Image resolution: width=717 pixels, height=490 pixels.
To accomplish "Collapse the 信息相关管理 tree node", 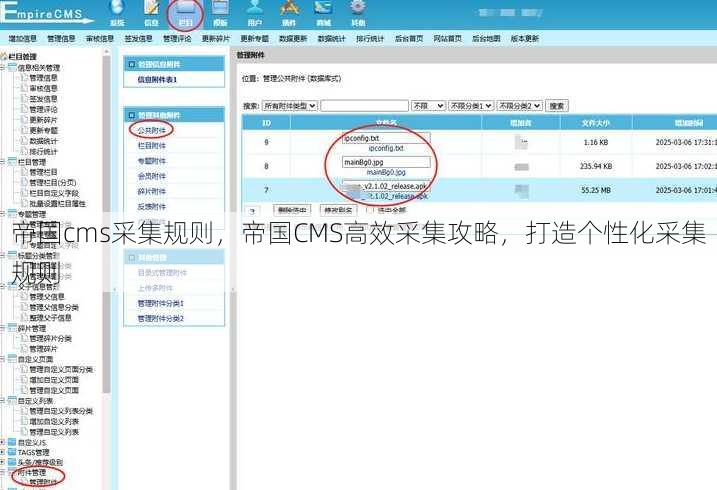I will [3, 67].
